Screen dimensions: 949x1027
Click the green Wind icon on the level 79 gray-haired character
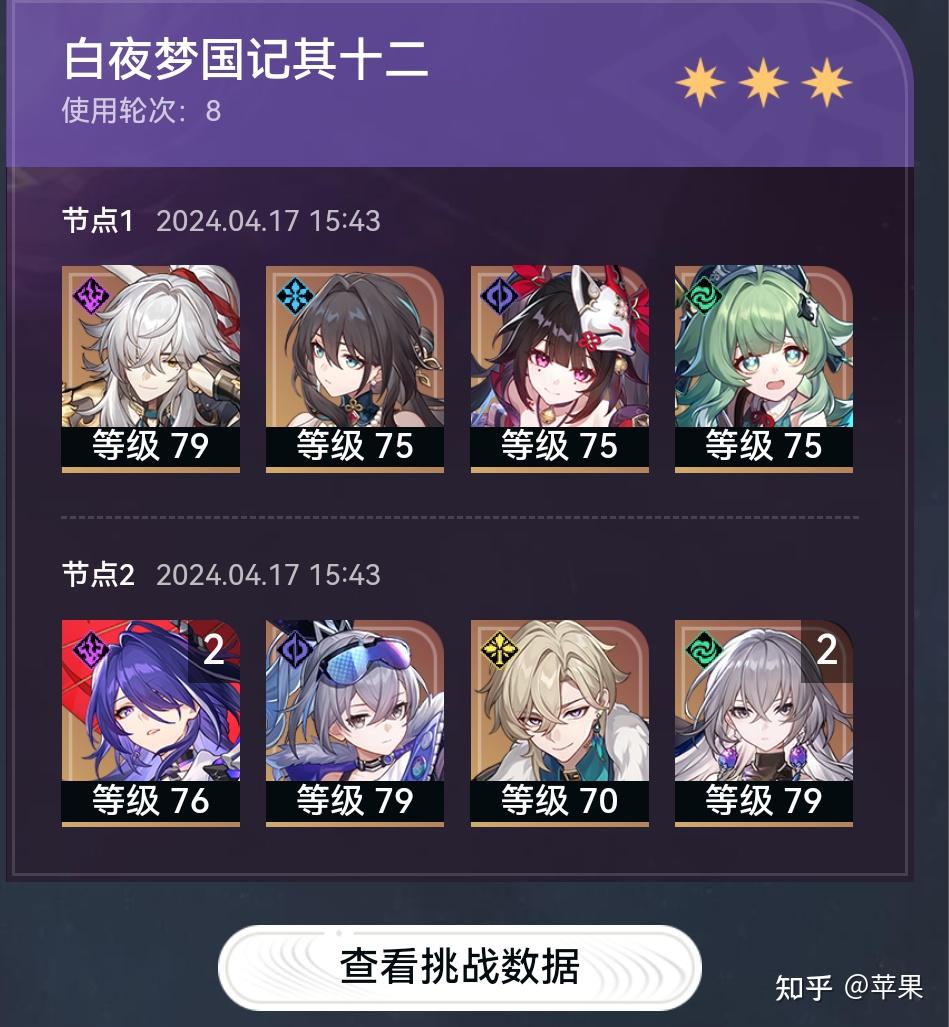click(703, 650)
